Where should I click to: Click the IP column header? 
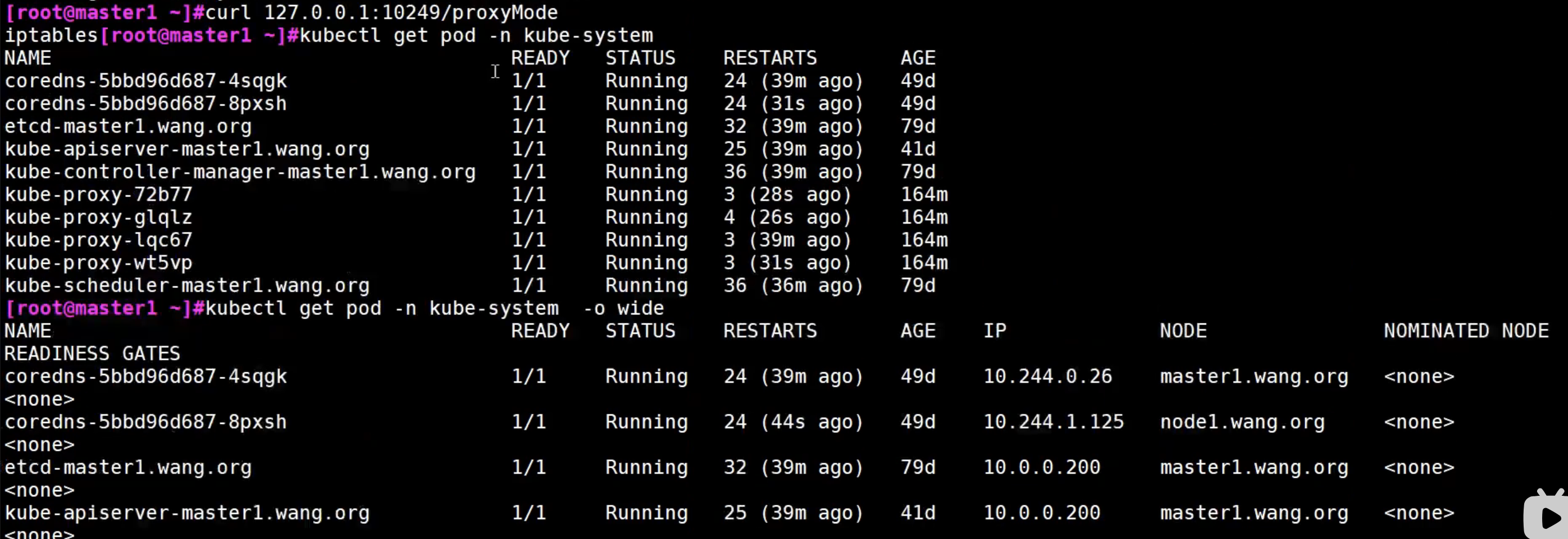pos(995,331)
